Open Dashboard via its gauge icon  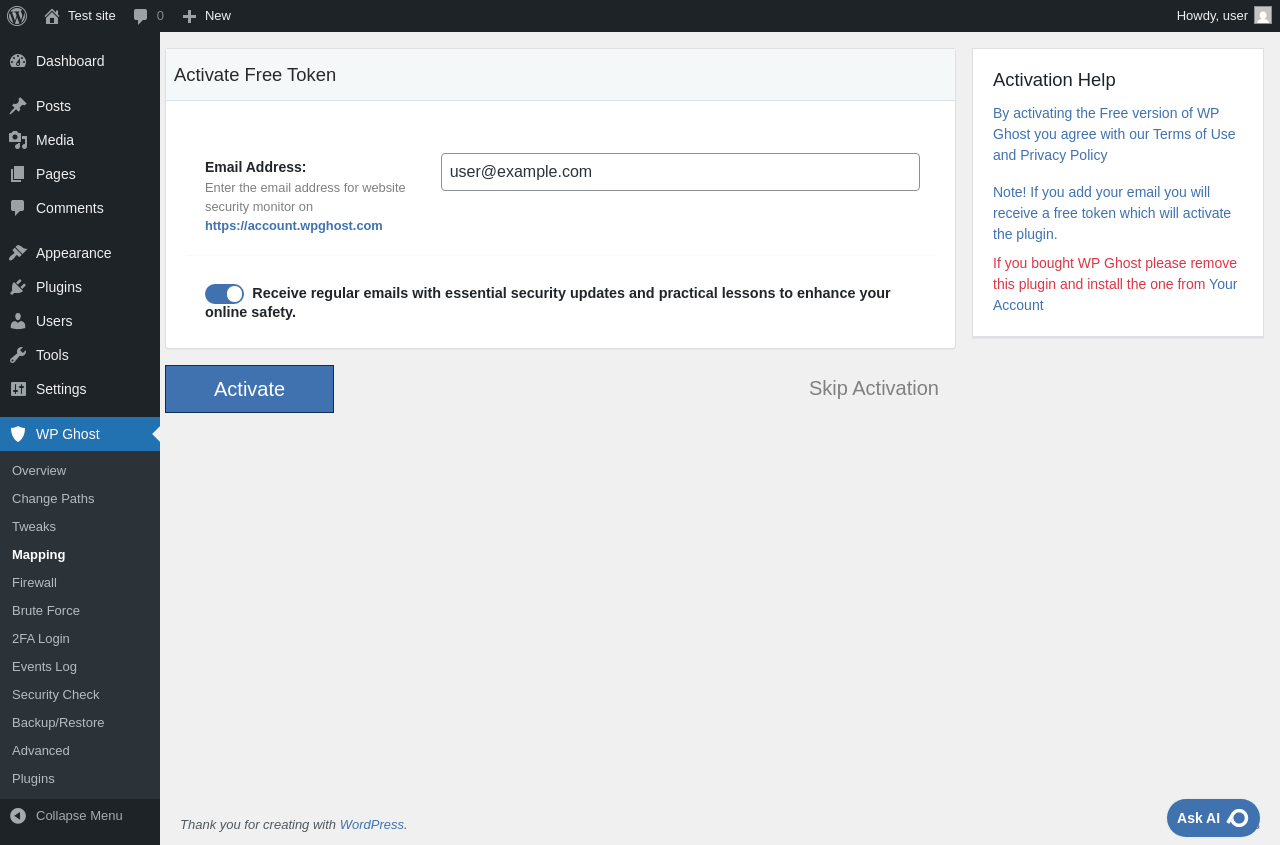click(18, 61)
